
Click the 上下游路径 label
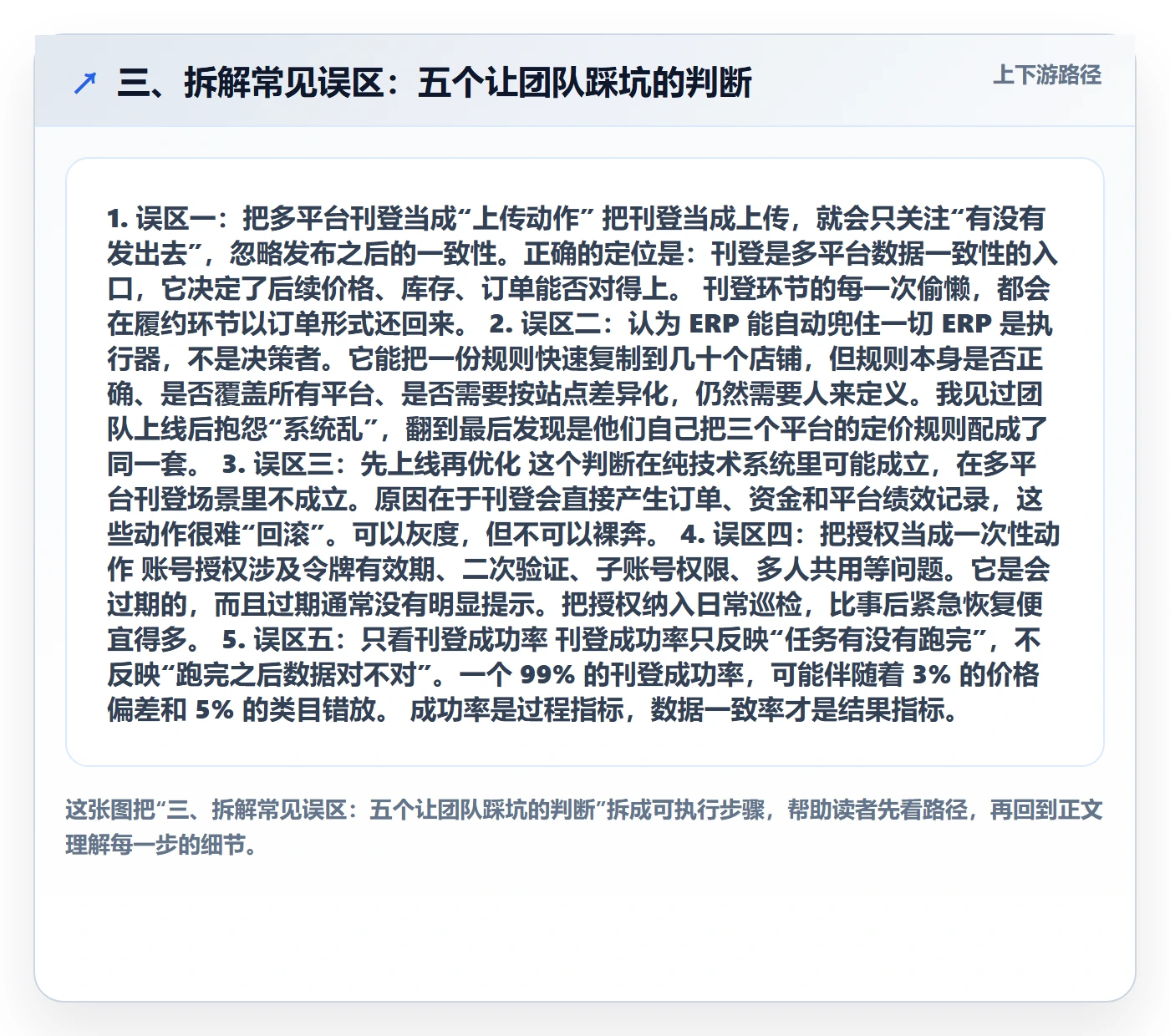pyautogui.click(x=1047, y=75)
